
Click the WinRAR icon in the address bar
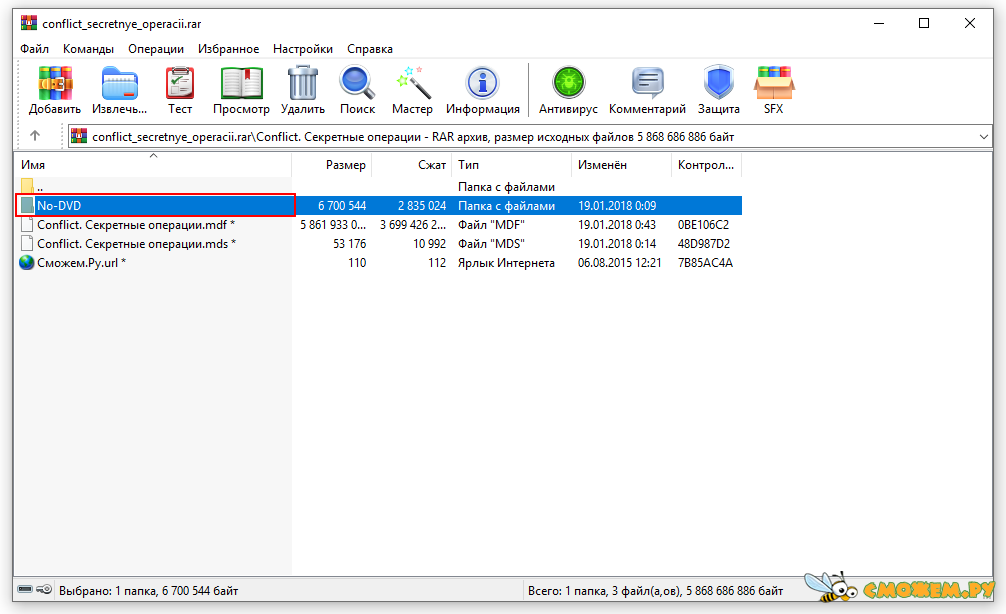click(79, 136)
